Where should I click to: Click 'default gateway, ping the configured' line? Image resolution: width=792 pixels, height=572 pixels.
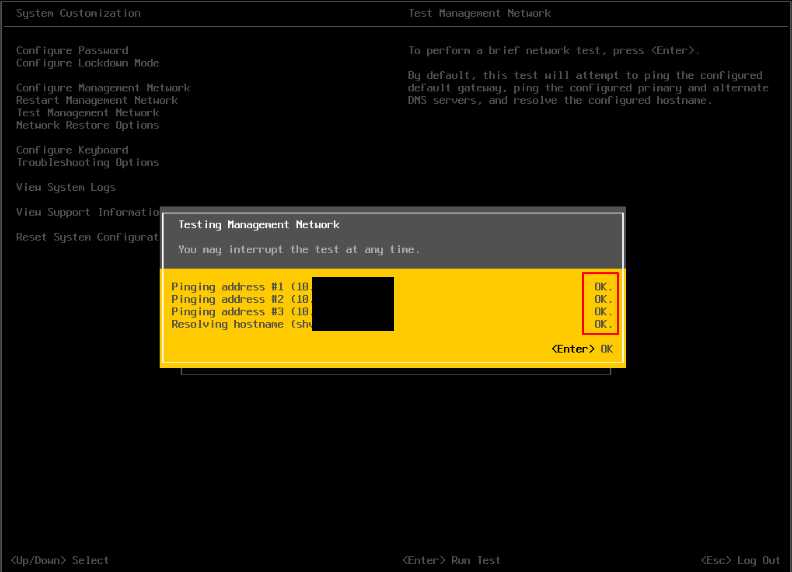point(588,88)
